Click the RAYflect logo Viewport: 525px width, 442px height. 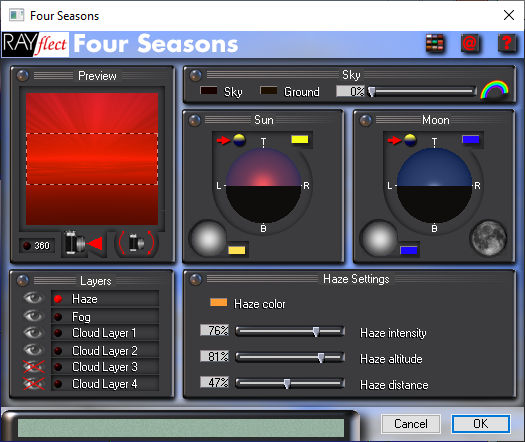point(35,44)
